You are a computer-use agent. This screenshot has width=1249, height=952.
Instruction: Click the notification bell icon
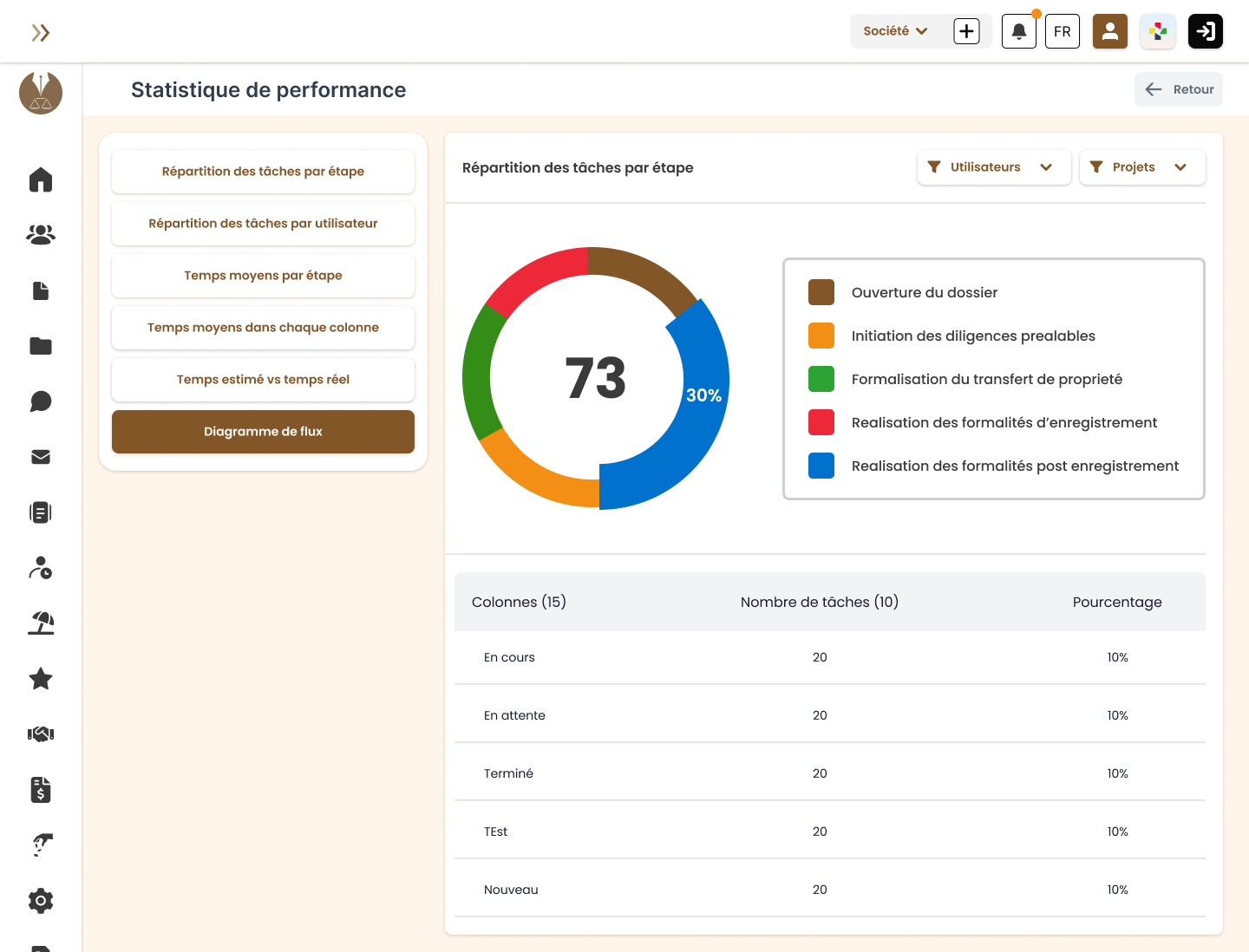[1019, 31]
